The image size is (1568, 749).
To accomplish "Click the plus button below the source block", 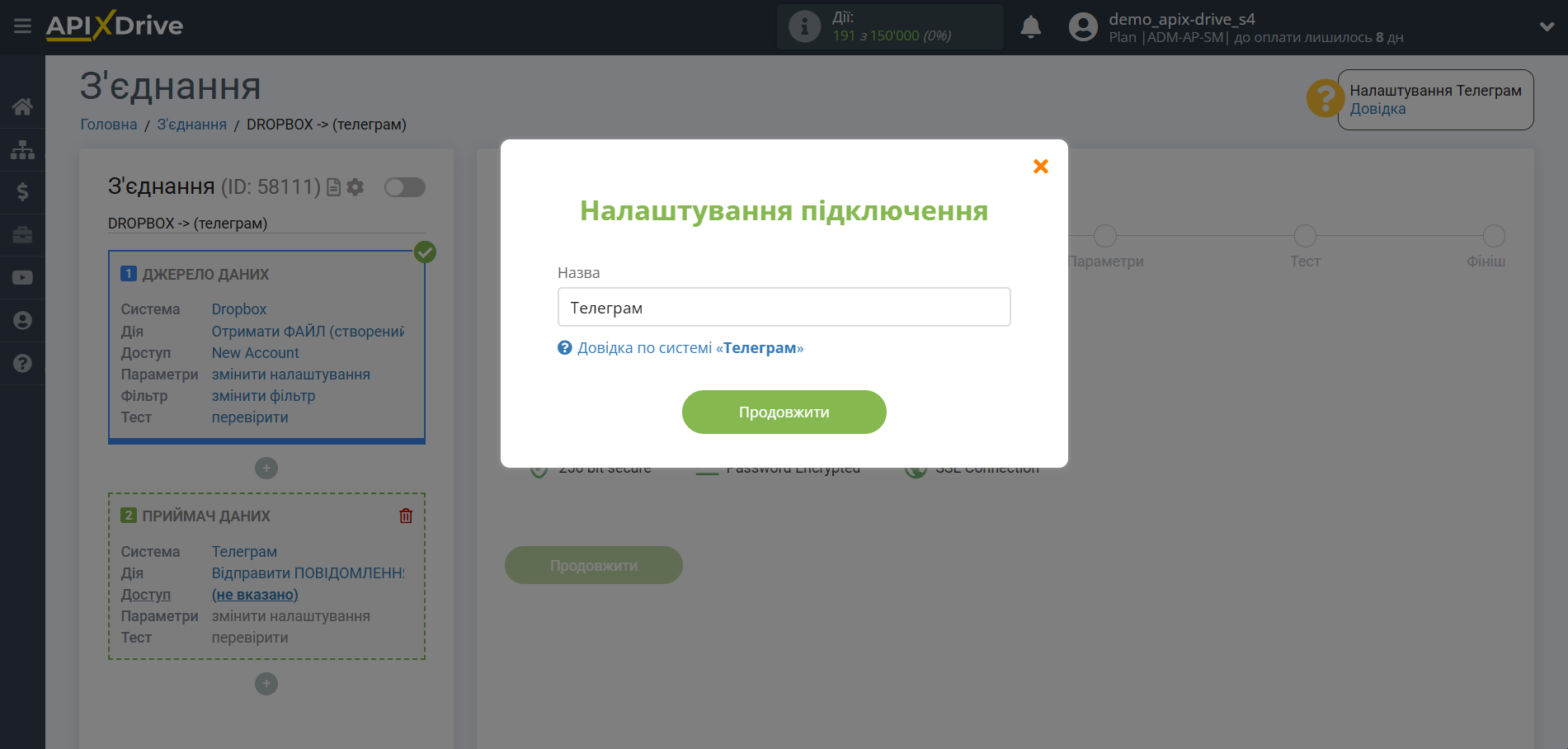I will (266, 468).
